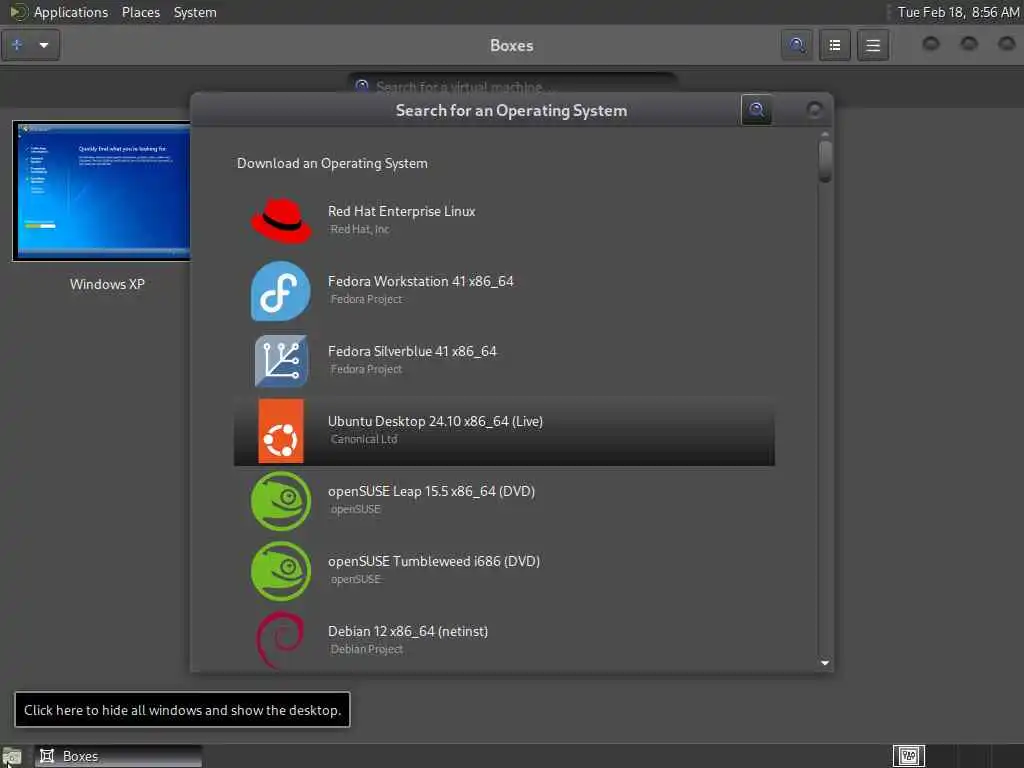Click the openSUSE Leap logo icon
The width and height of the screenshot is (1024, 768).
click(x=281, y=501)
